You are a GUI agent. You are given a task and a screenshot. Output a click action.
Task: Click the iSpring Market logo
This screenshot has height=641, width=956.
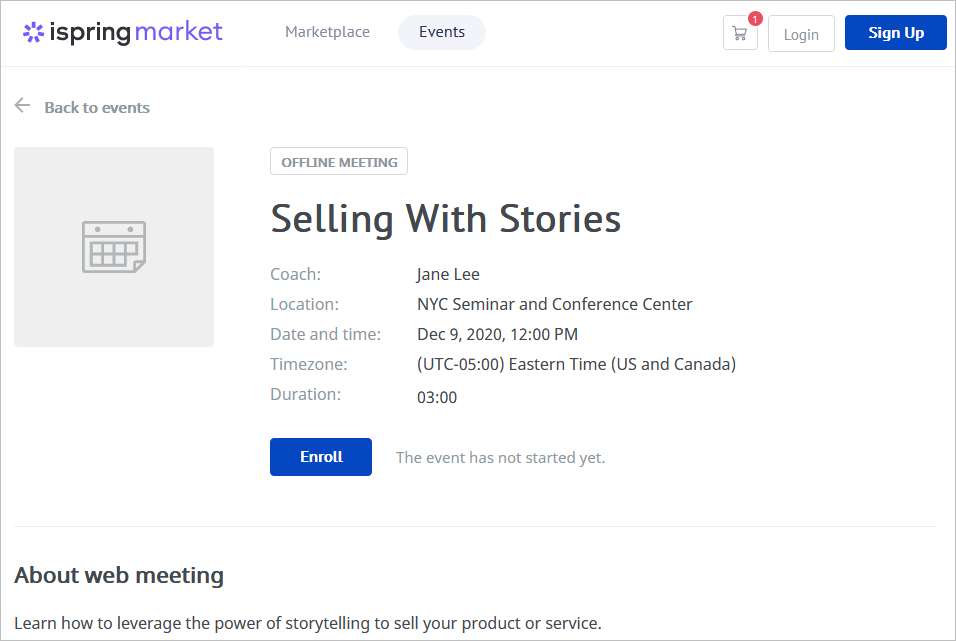click(x=123, y=32)
